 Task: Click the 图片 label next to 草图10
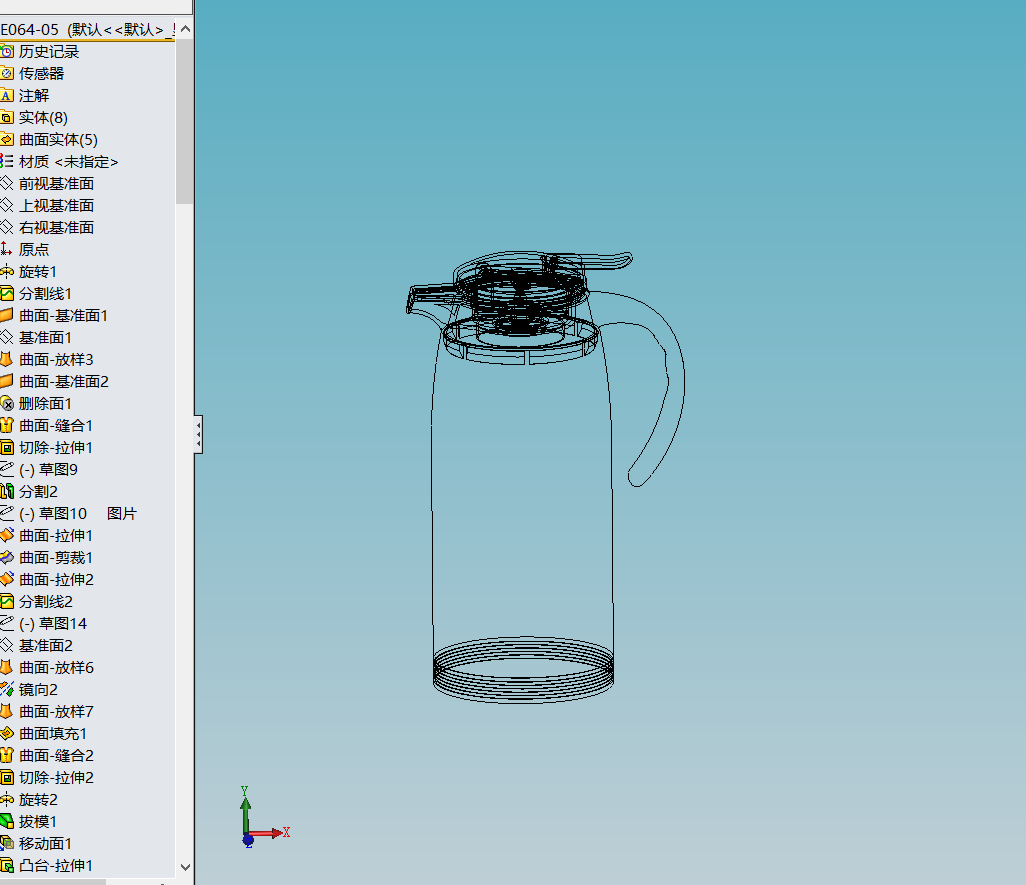pyautogui.click(x=122, y=513)
